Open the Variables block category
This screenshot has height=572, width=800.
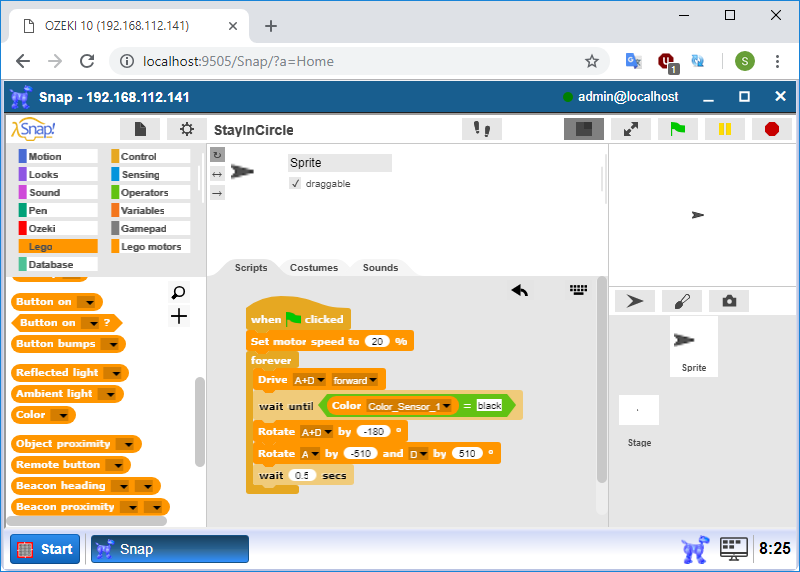(151, 210)
